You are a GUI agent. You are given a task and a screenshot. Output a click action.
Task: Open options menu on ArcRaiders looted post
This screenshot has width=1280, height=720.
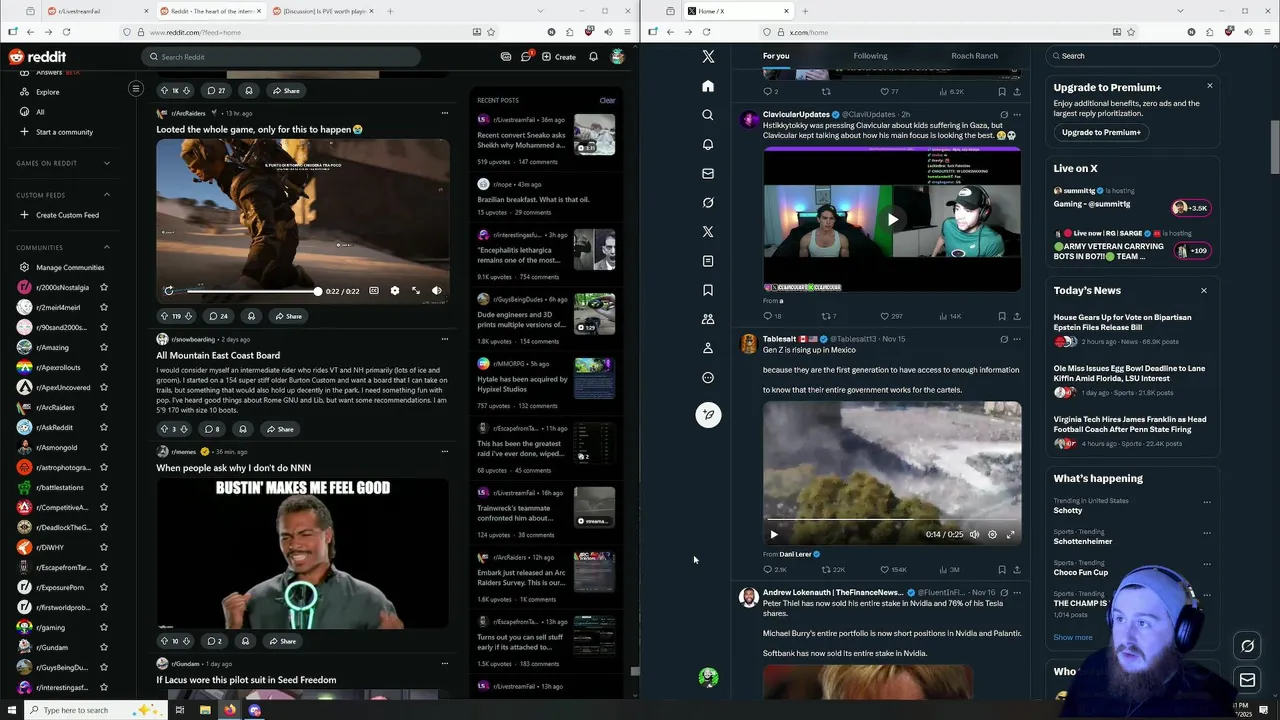[x=445, y=113]
